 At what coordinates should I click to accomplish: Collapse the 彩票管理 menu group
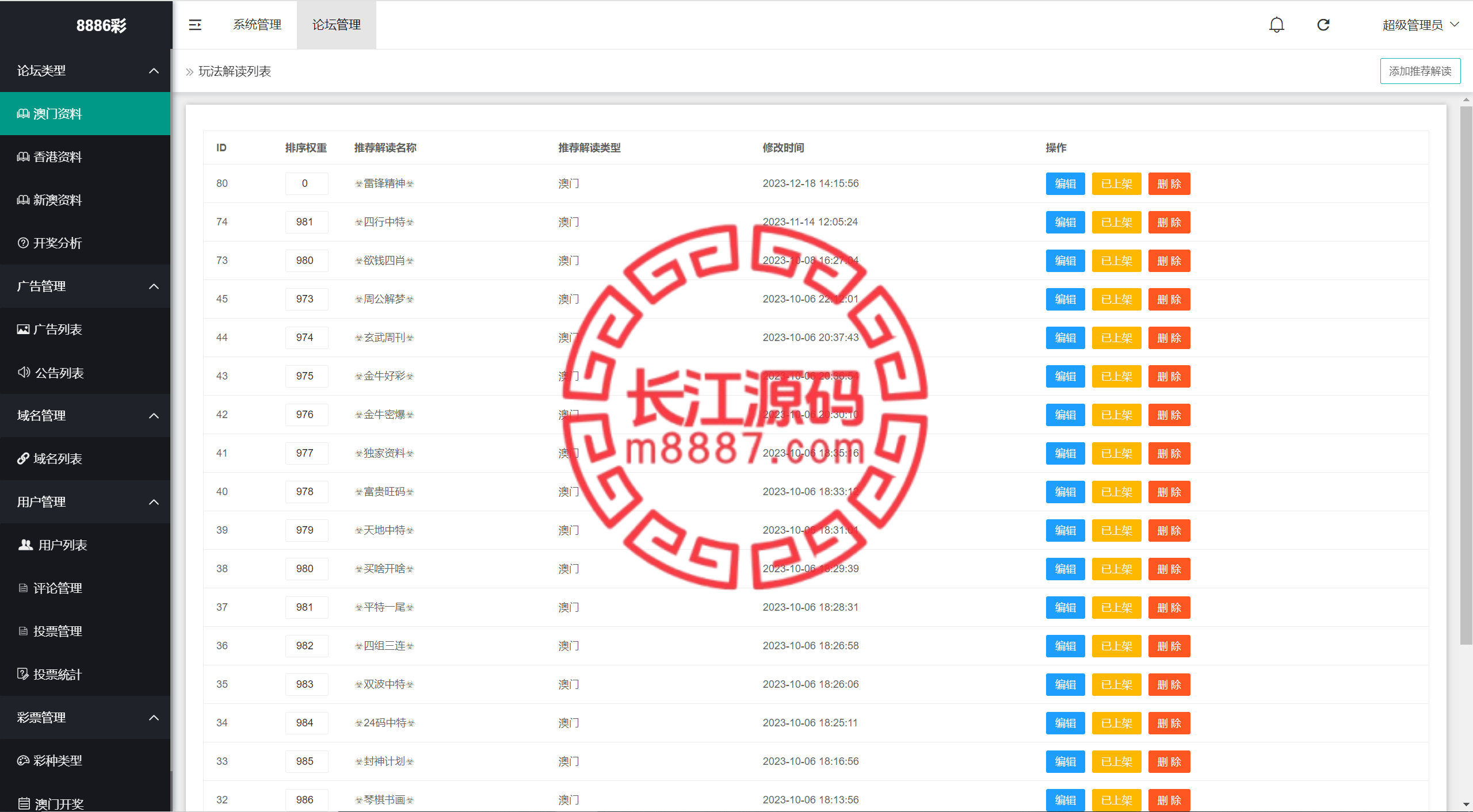pyautogui.click(x=85, y=717)
